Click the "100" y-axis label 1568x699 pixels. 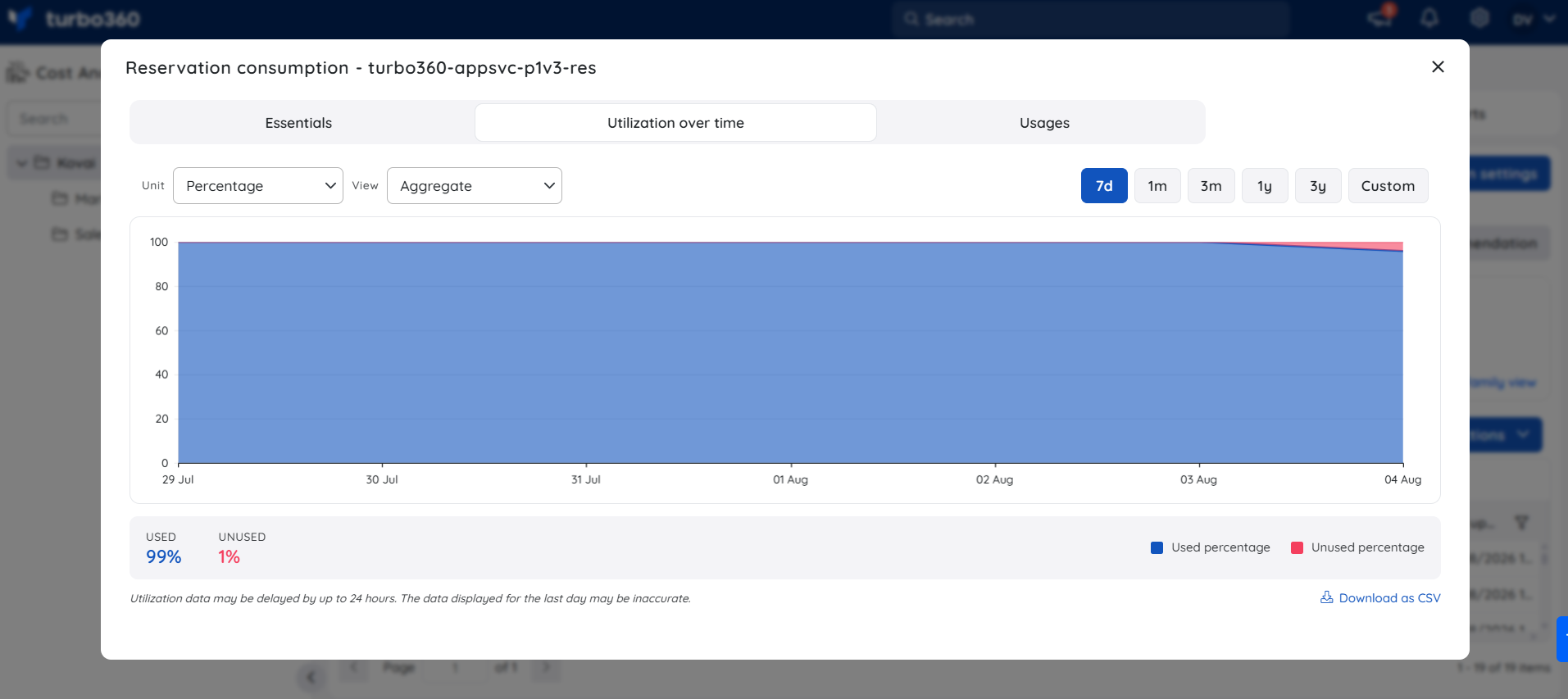tap(159, 242)
